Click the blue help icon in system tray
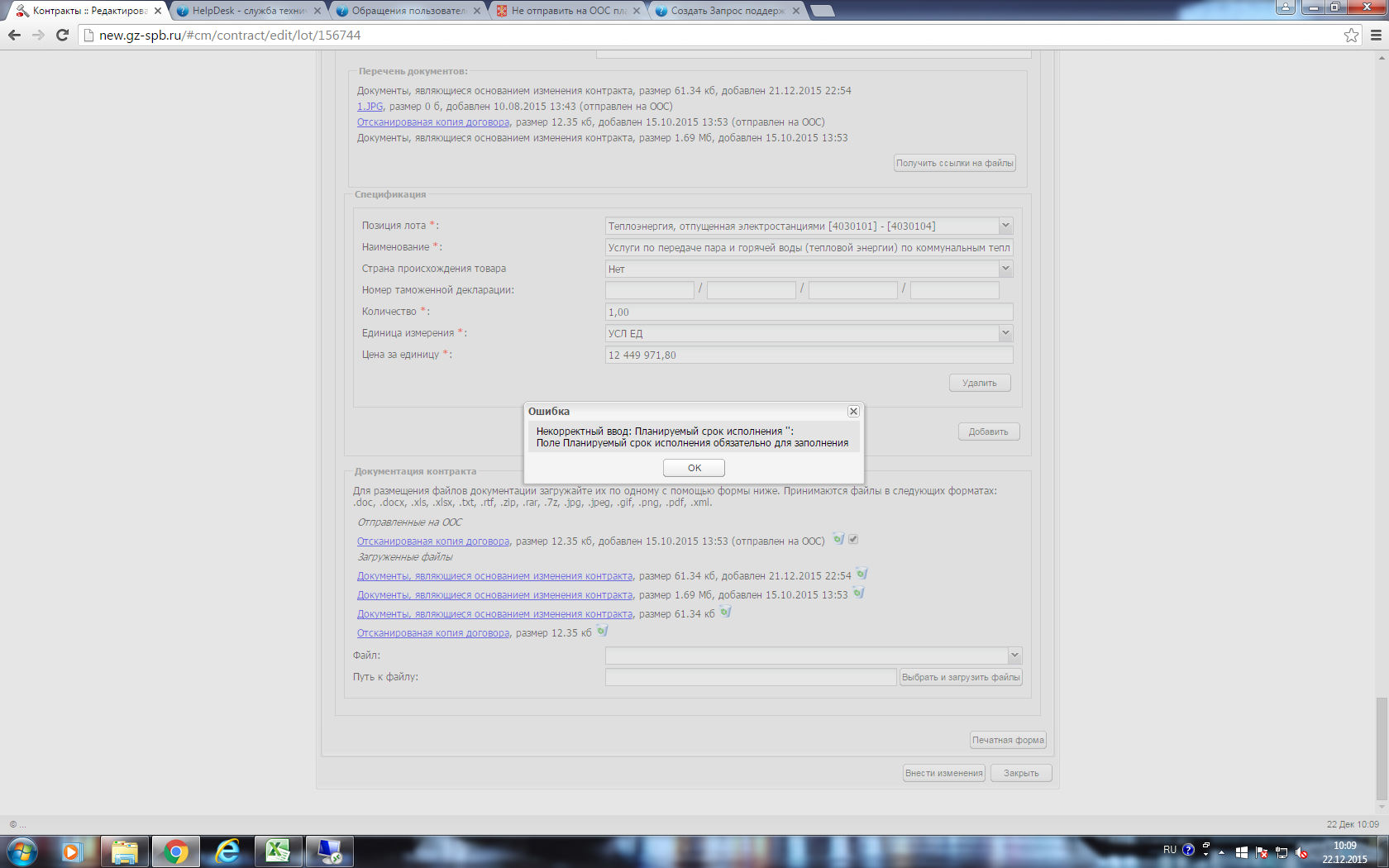Screen dimensions: 1389x868 [x=1188, y=850]
